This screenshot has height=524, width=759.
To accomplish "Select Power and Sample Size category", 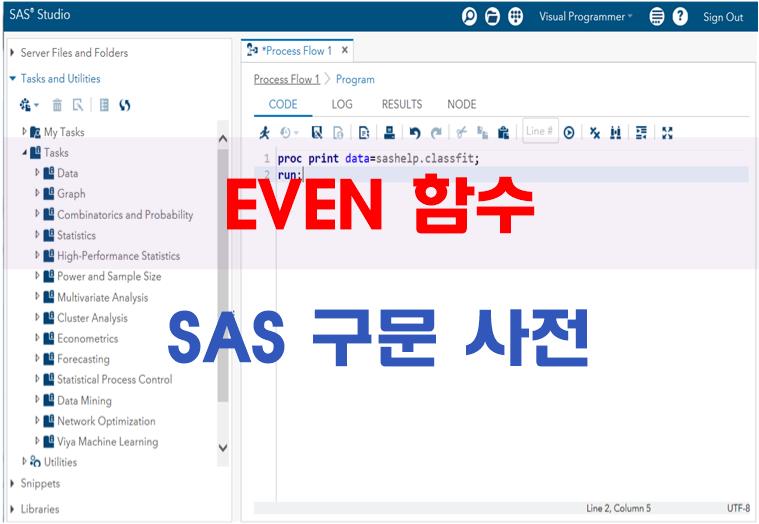I will pos(109,276).
